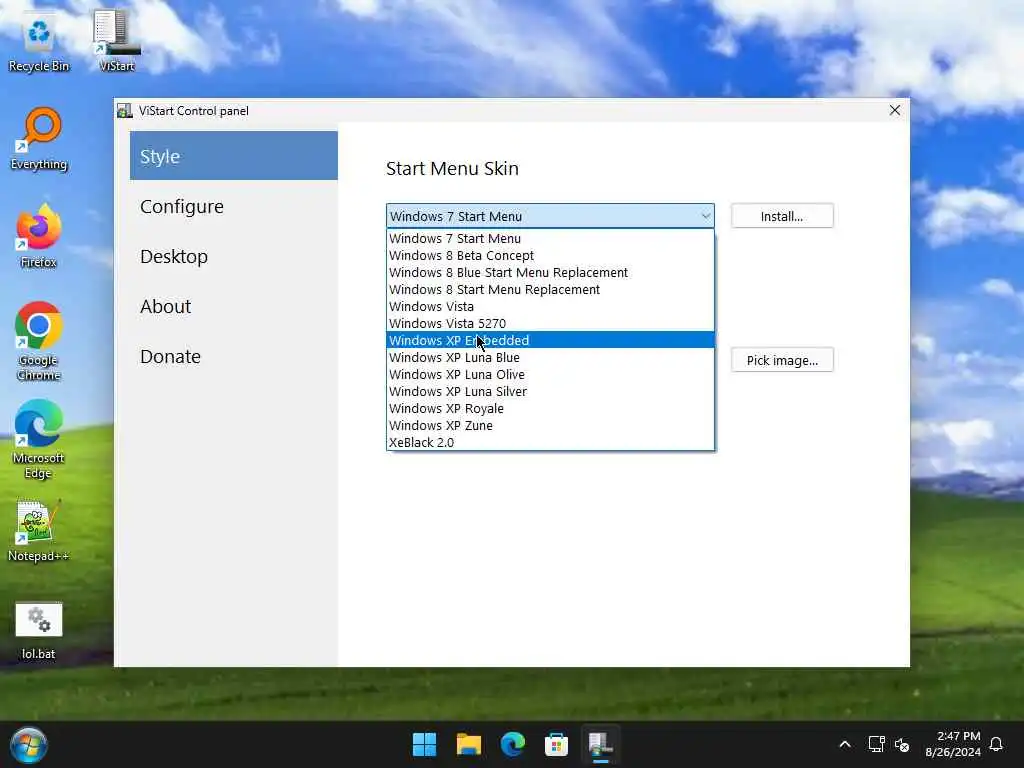Image resolution: width=1024 pixels, height=768 pixels.
Task: Launch the Everything search desktop icon
Action: pyautogui.click(x=39, y=139)
